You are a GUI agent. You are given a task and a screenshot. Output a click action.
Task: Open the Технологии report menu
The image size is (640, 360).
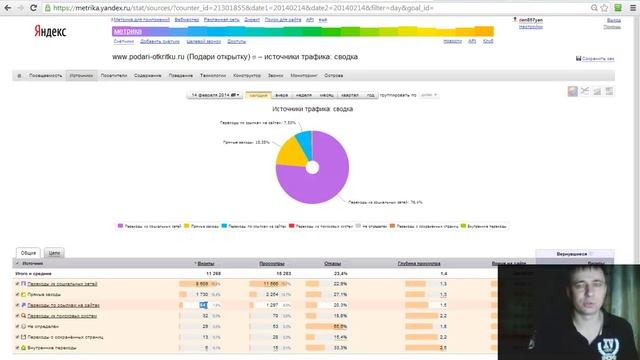(x=213, y=76)
